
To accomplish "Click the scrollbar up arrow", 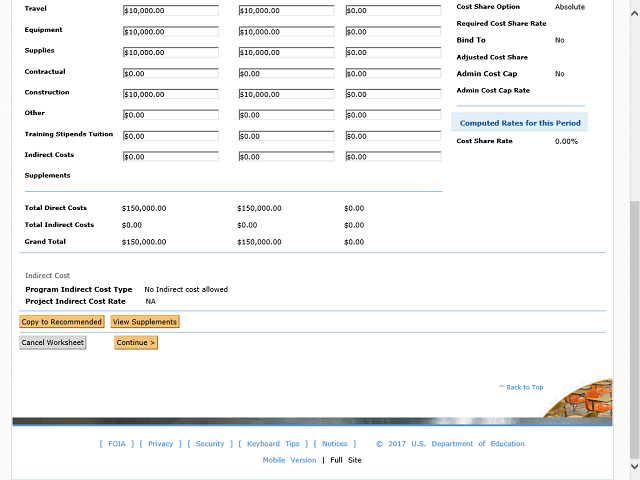I will click(x=635, y=13).
